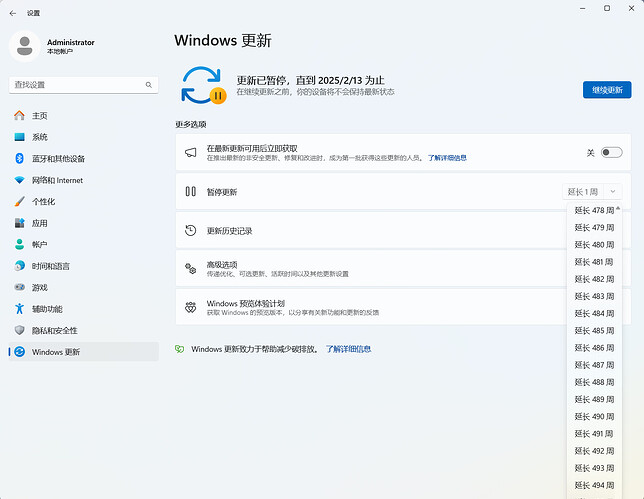Select 延长 482 周 option

(x=594, y=279)
